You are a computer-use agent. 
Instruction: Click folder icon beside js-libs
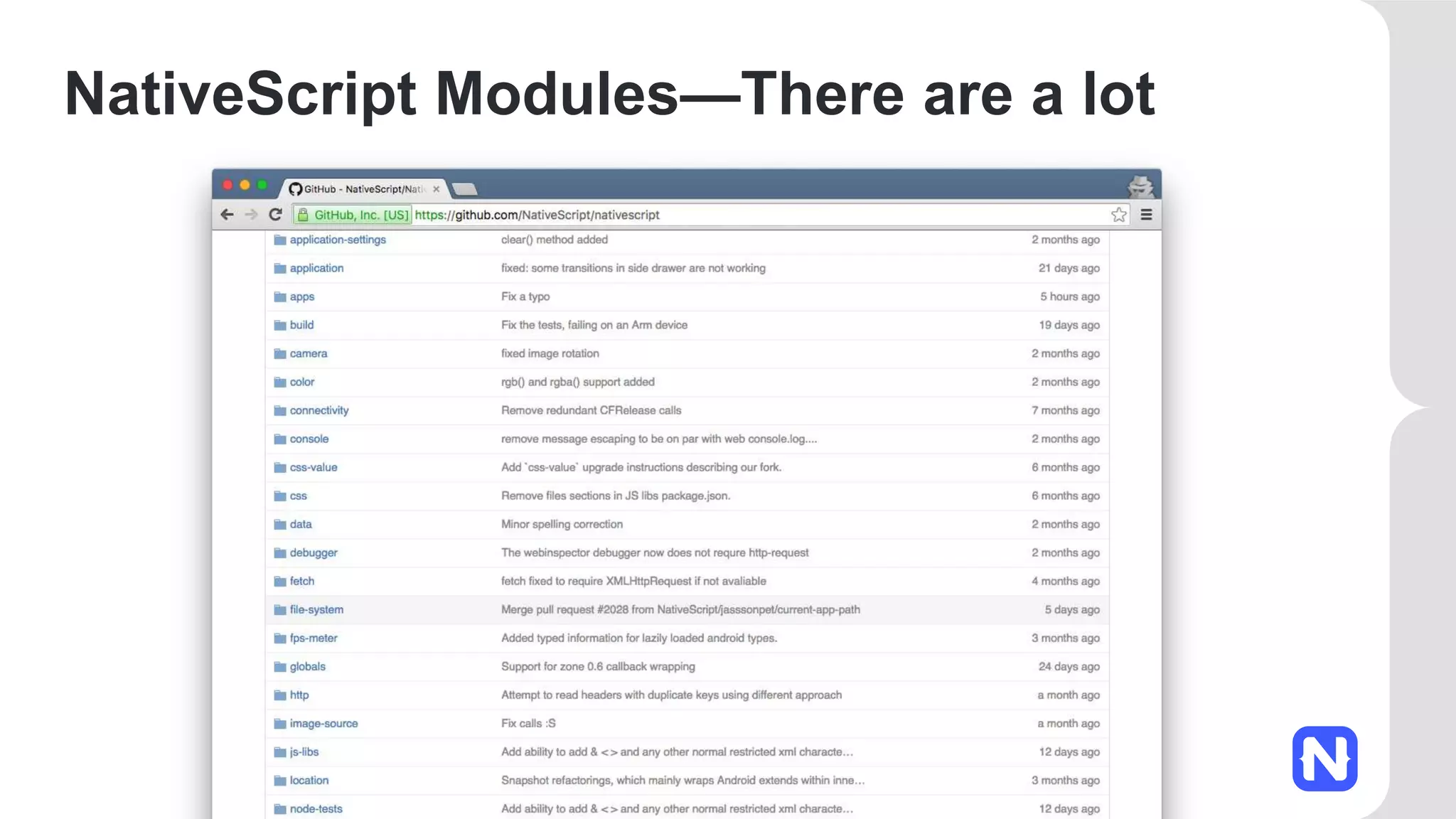pos(280,751)
